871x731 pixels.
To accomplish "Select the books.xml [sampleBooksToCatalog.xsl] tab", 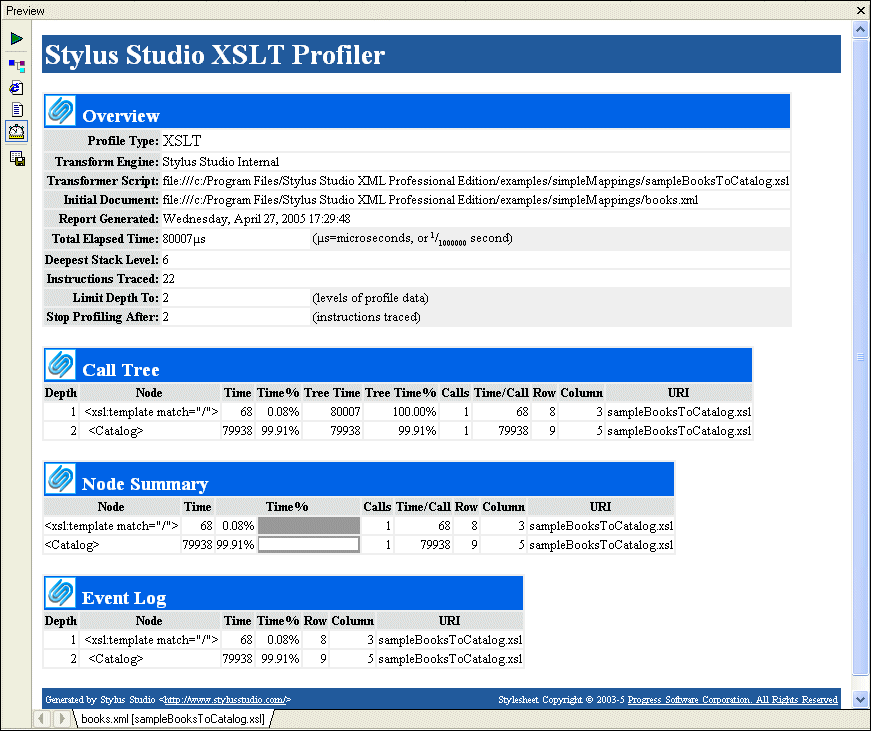I will 172,719.
